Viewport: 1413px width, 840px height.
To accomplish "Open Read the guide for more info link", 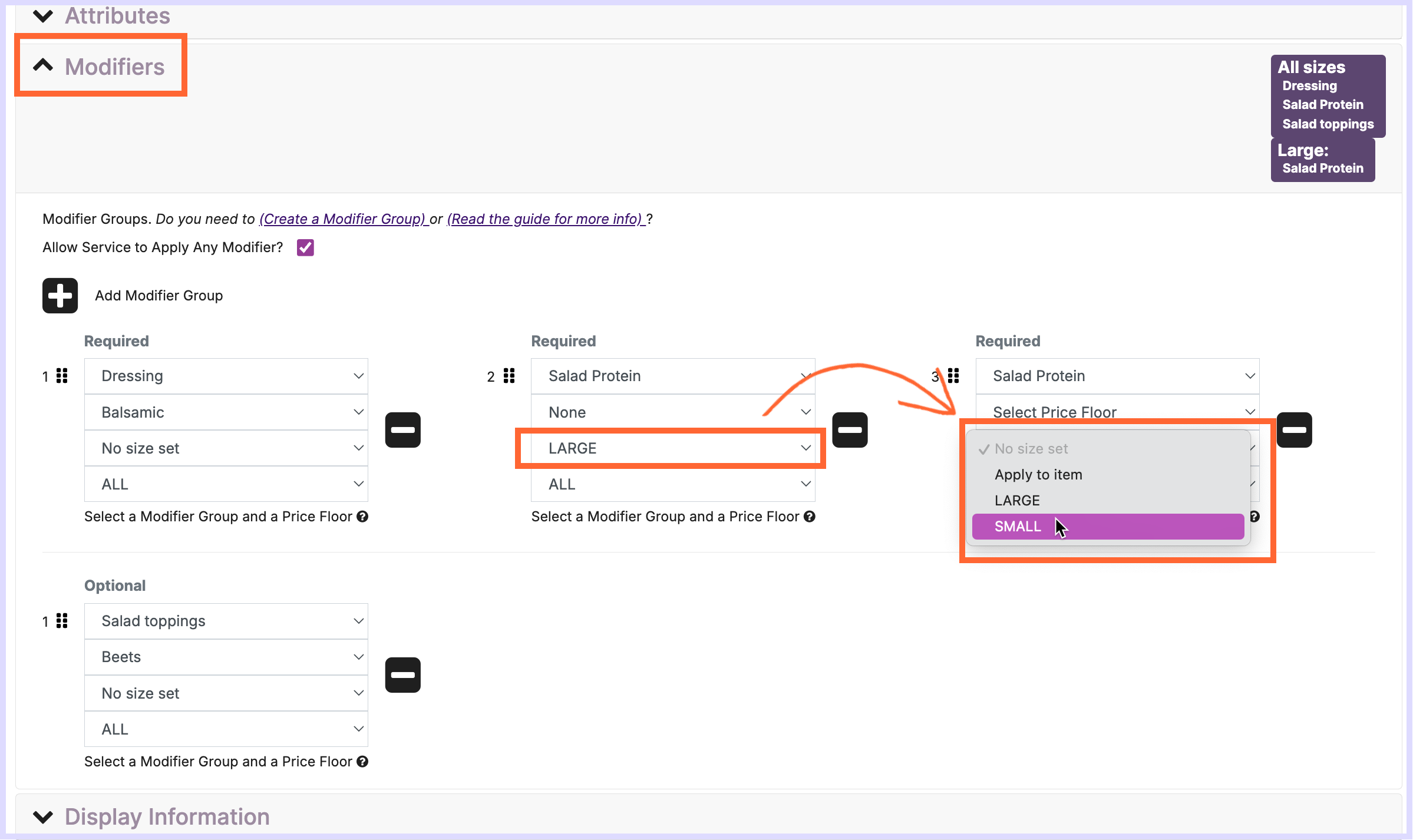I will point(545,219).
